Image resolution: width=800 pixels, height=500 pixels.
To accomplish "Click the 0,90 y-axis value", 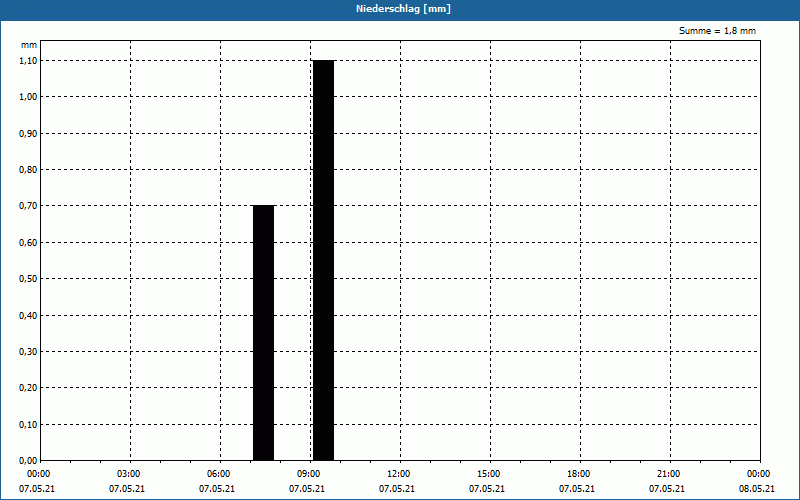I will click(x=28, y=134).
